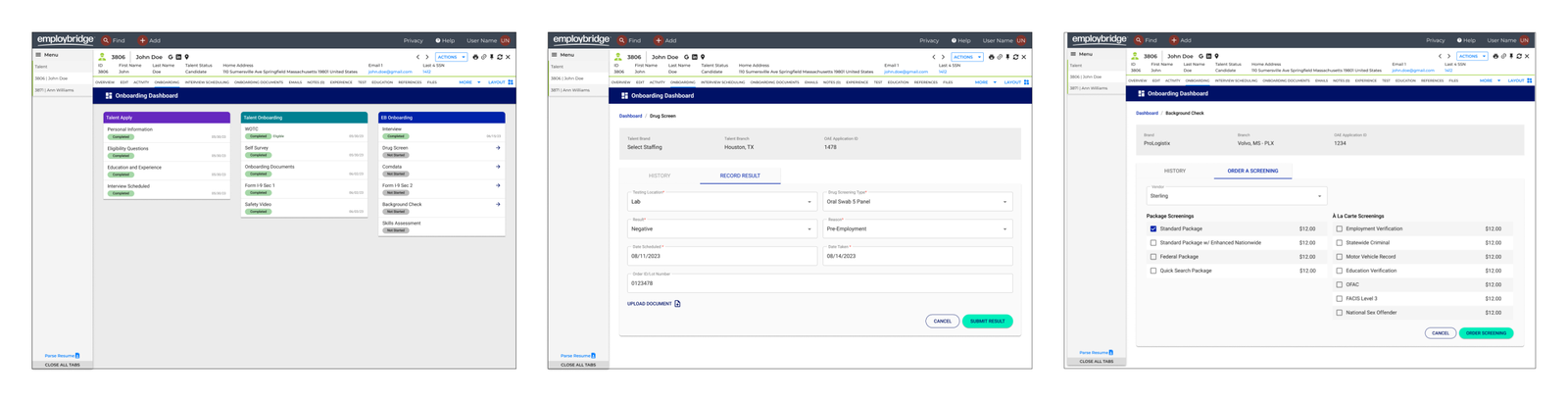The height and width of the screenshot is (401, 1568).
Task: Select the Order a Screening tab
Action: click(x=1252, y=171)
